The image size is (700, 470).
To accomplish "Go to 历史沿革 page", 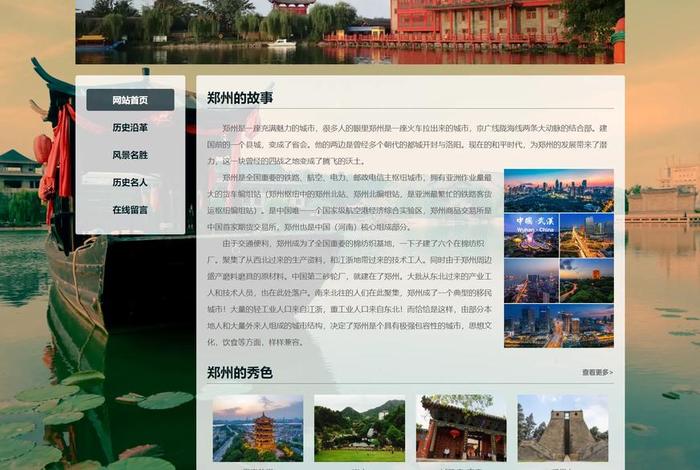I will pyautogui.click(x=130, y=127).
